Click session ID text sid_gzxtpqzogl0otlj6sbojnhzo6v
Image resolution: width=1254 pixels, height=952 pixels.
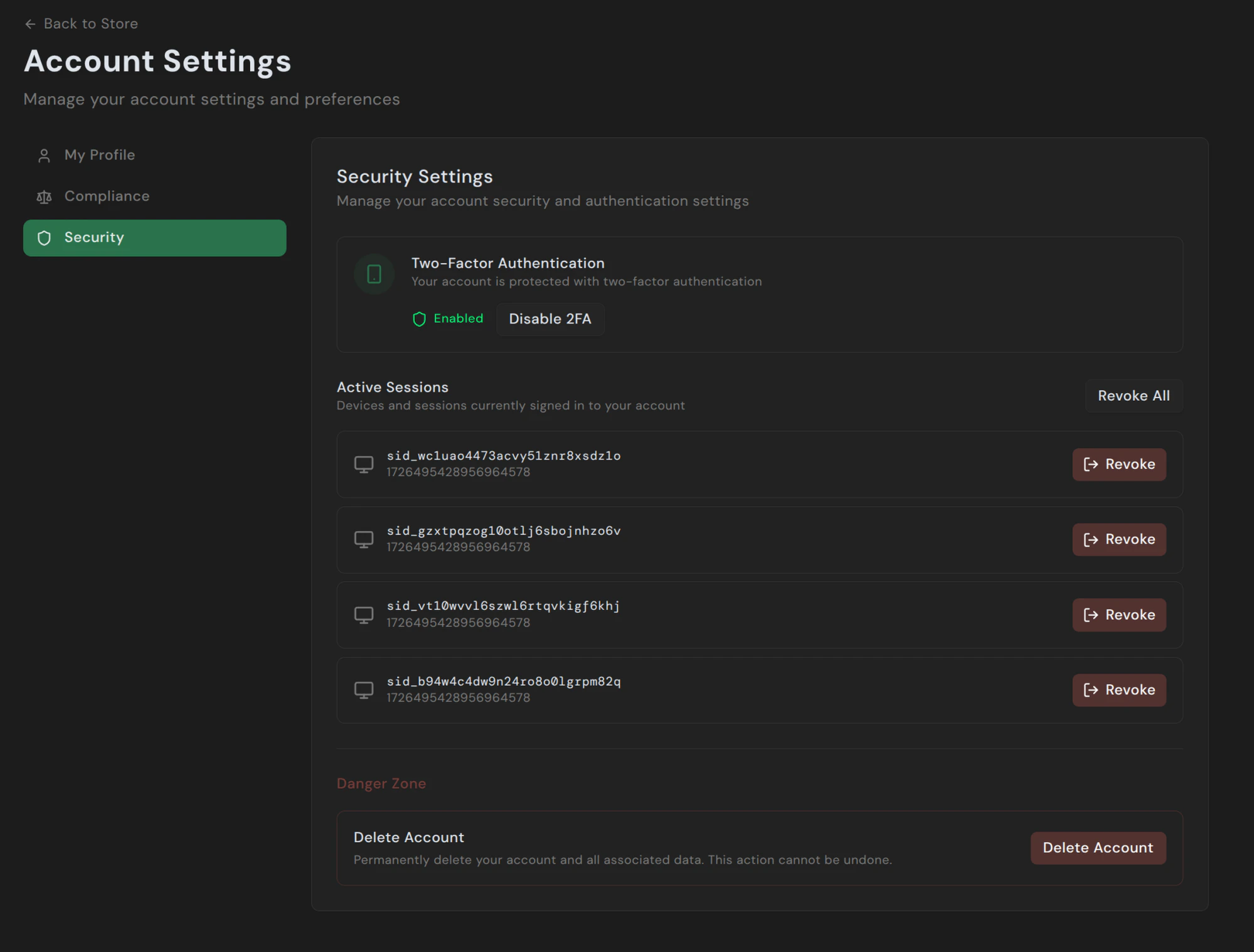click(x=504, y=531)
